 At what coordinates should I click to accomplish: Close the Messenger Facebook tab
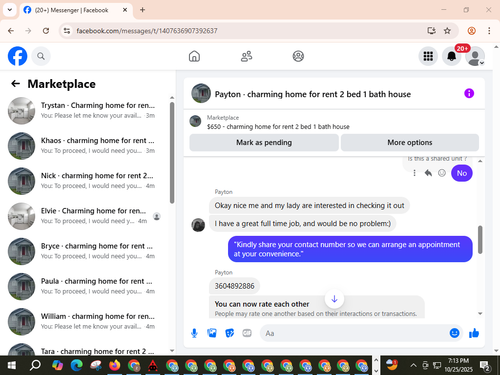coord(125,10)
